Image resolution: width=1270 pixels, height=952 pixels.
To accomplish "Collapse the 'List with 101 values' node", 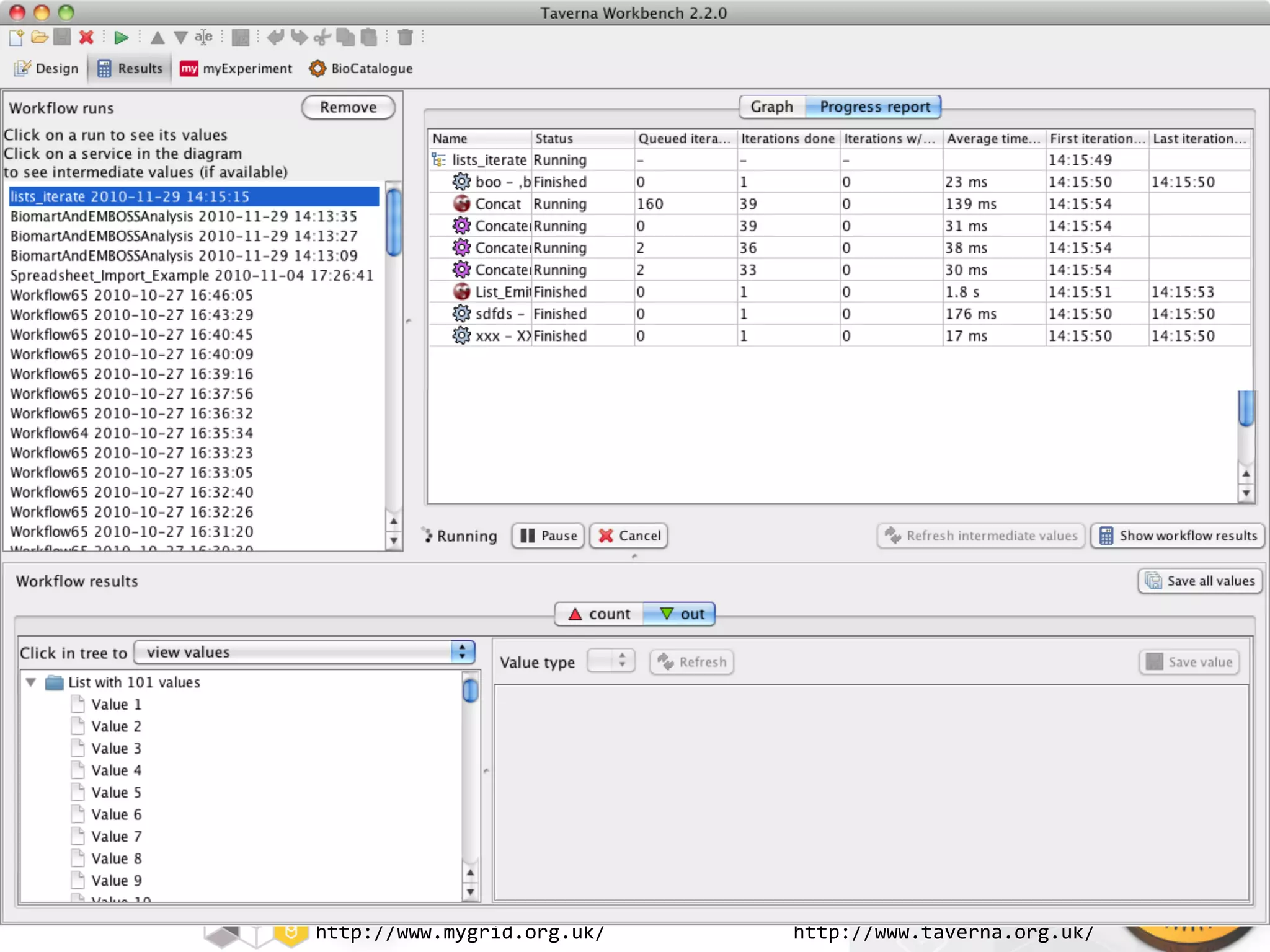I will click(x=30, y=682).
